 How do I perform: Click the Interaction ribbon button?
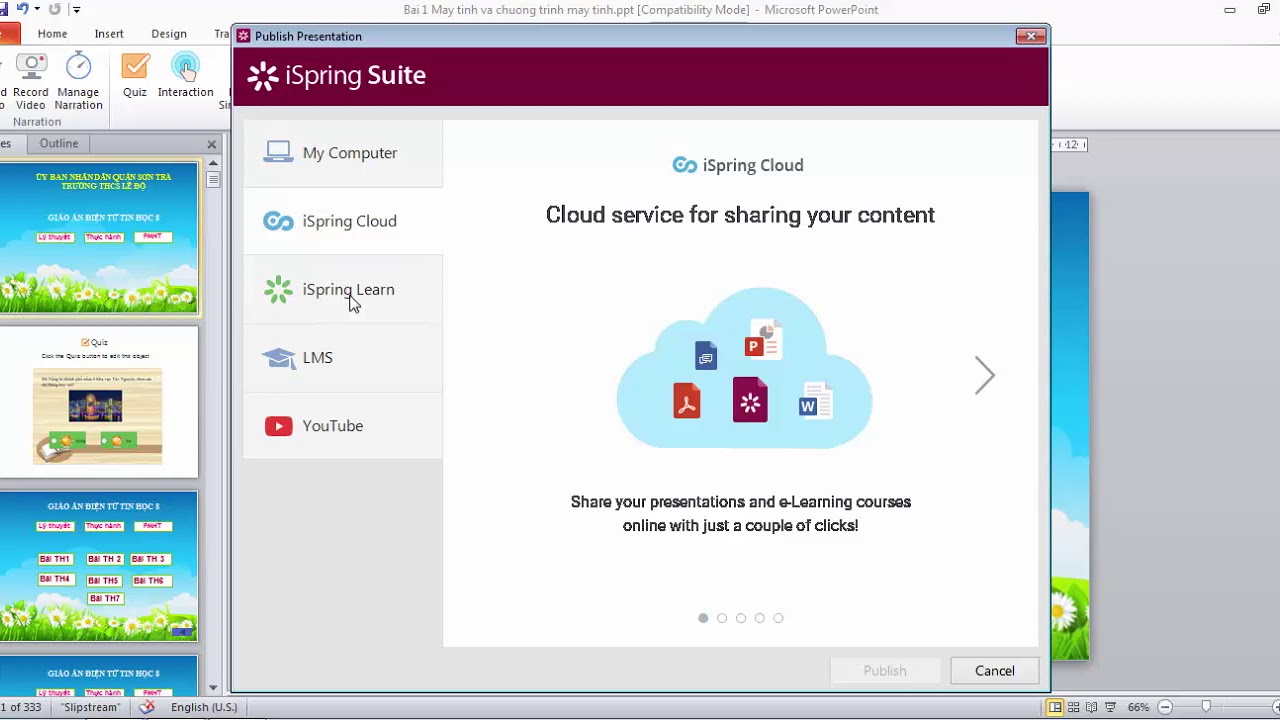pyautogui.click(x=185, y=76)
